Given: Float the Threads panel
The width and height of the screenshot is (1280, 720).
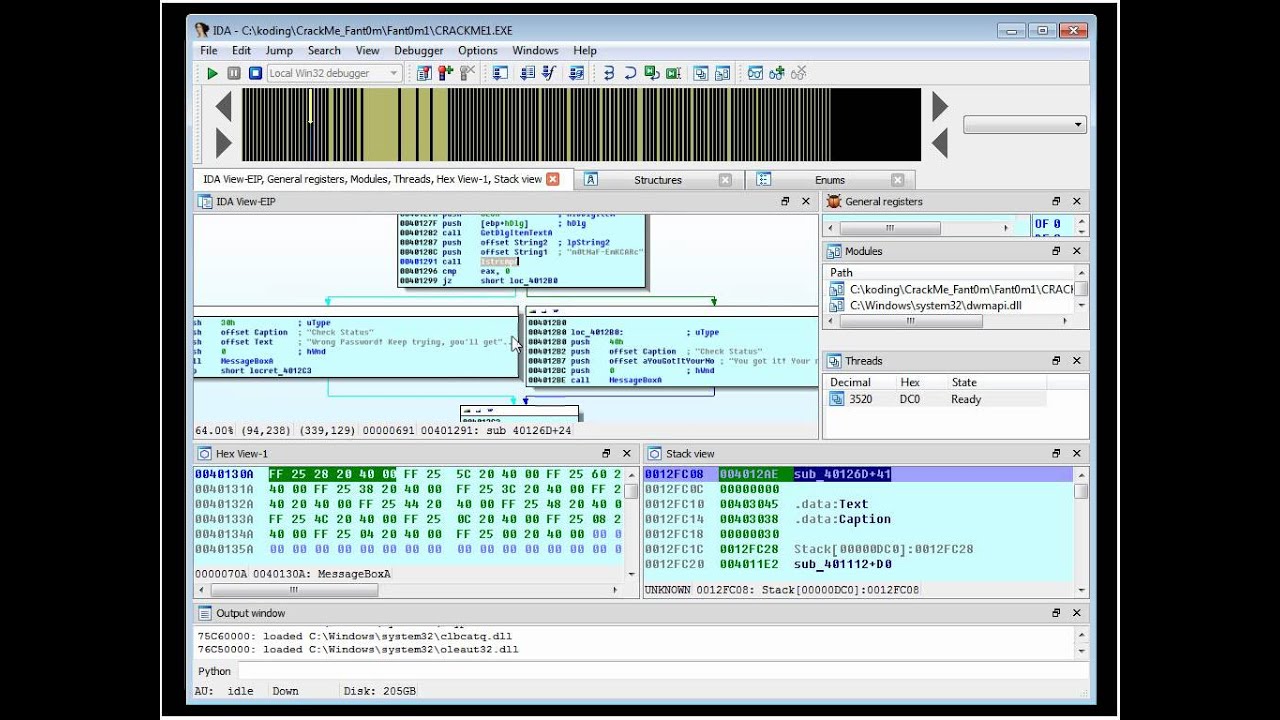Looking at the screenshot, I should [1056, 361].
